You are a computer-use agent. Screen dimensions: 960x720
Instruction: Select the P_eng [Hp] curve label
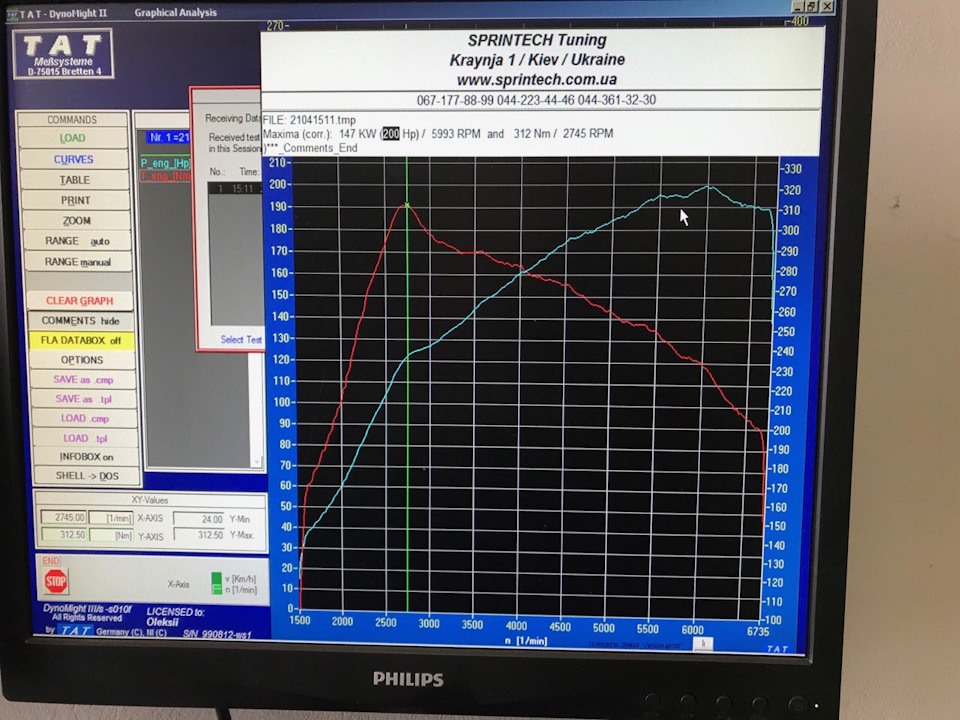point(165,163)
